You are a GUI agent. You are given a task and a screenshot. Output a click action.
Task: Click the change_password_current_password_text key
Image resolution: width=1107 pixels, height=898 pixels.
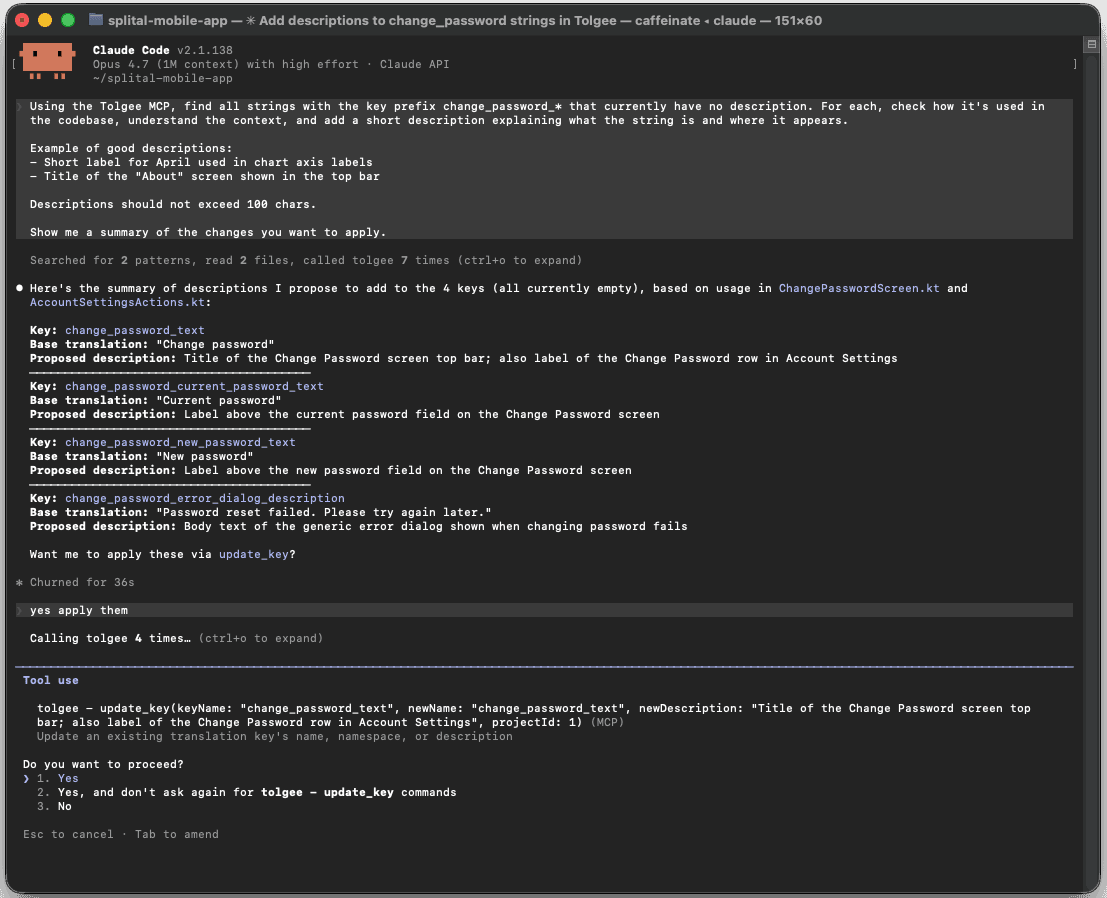(194, 386)
